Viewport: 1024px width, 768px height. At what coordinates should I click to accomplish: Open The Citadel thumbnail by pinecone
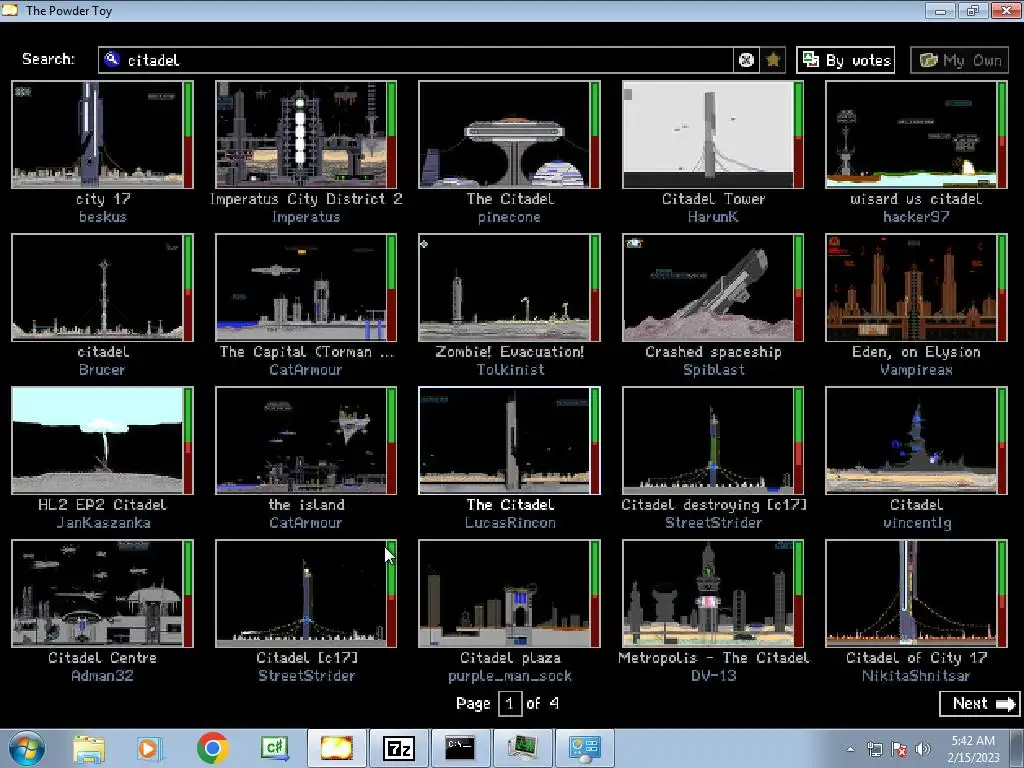pos(505,135)
